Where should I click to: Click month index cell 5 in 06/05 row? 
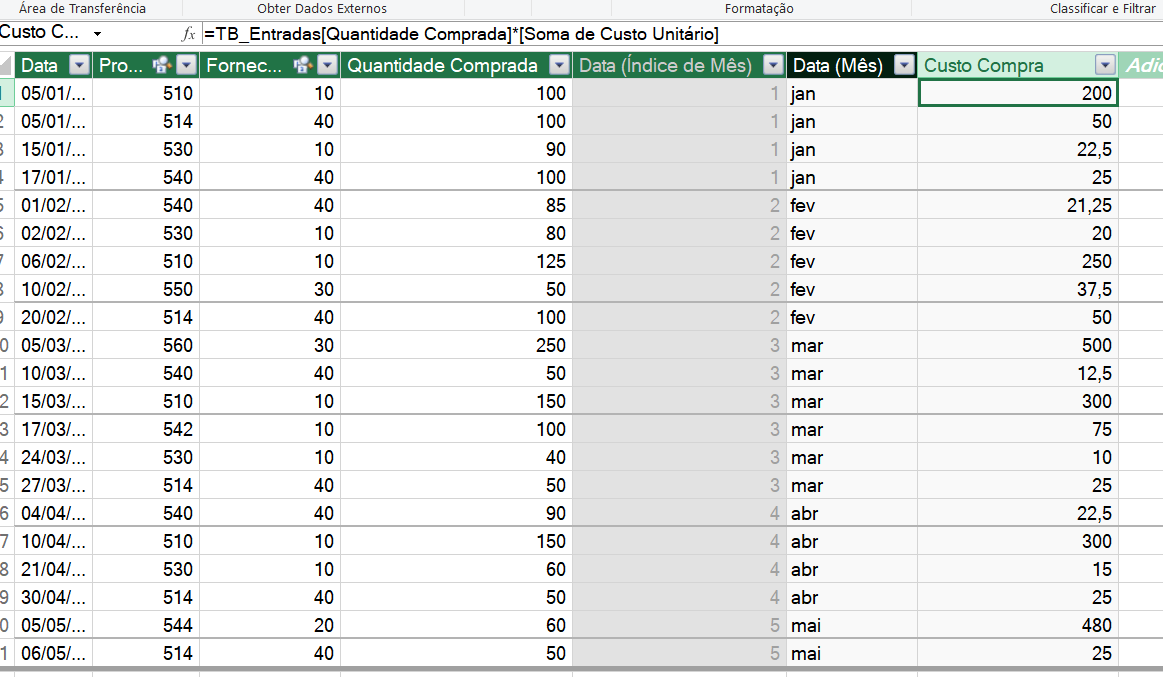point(679,653)
